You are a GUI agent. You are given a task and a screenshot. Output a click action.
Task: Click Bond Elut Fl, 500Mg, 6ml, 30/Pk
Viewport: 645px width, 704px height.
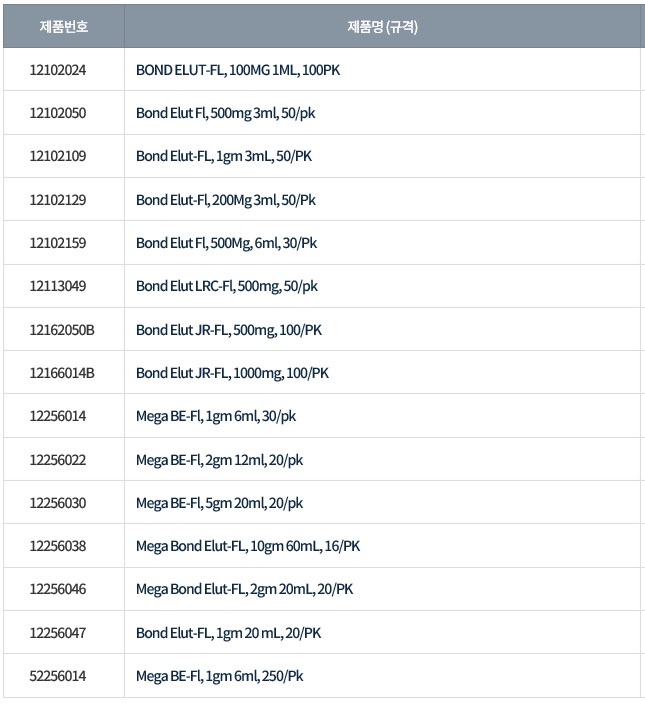pyautogui.click(x=227, y=243)
